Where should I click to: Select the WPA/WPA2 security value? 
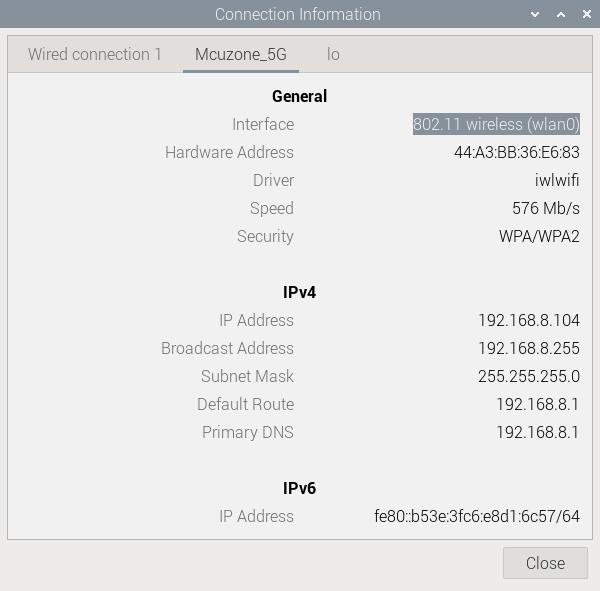pyautogui.click(x=539, y=237)
